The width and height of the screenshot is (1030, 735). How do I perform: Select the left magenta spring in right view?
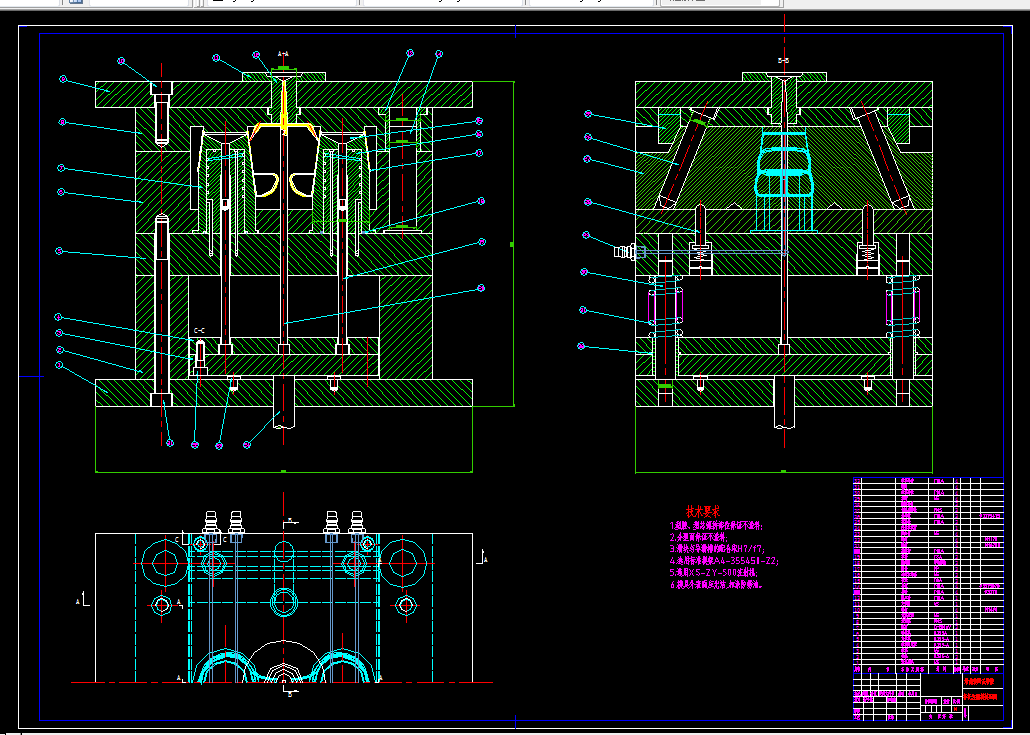click(665, 307)
